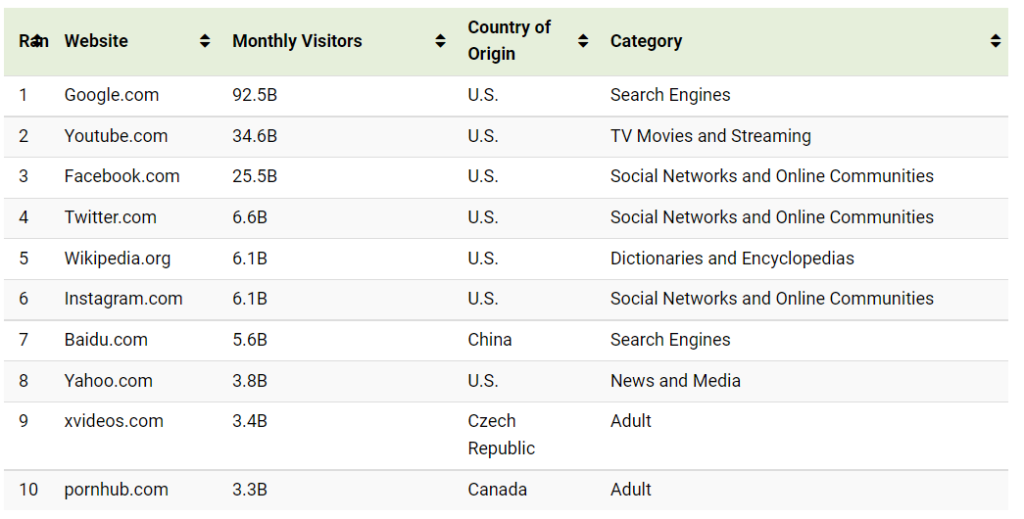Click Country of Origin sort arrows
The image size is (1024, 519).
tap(583, 41)
